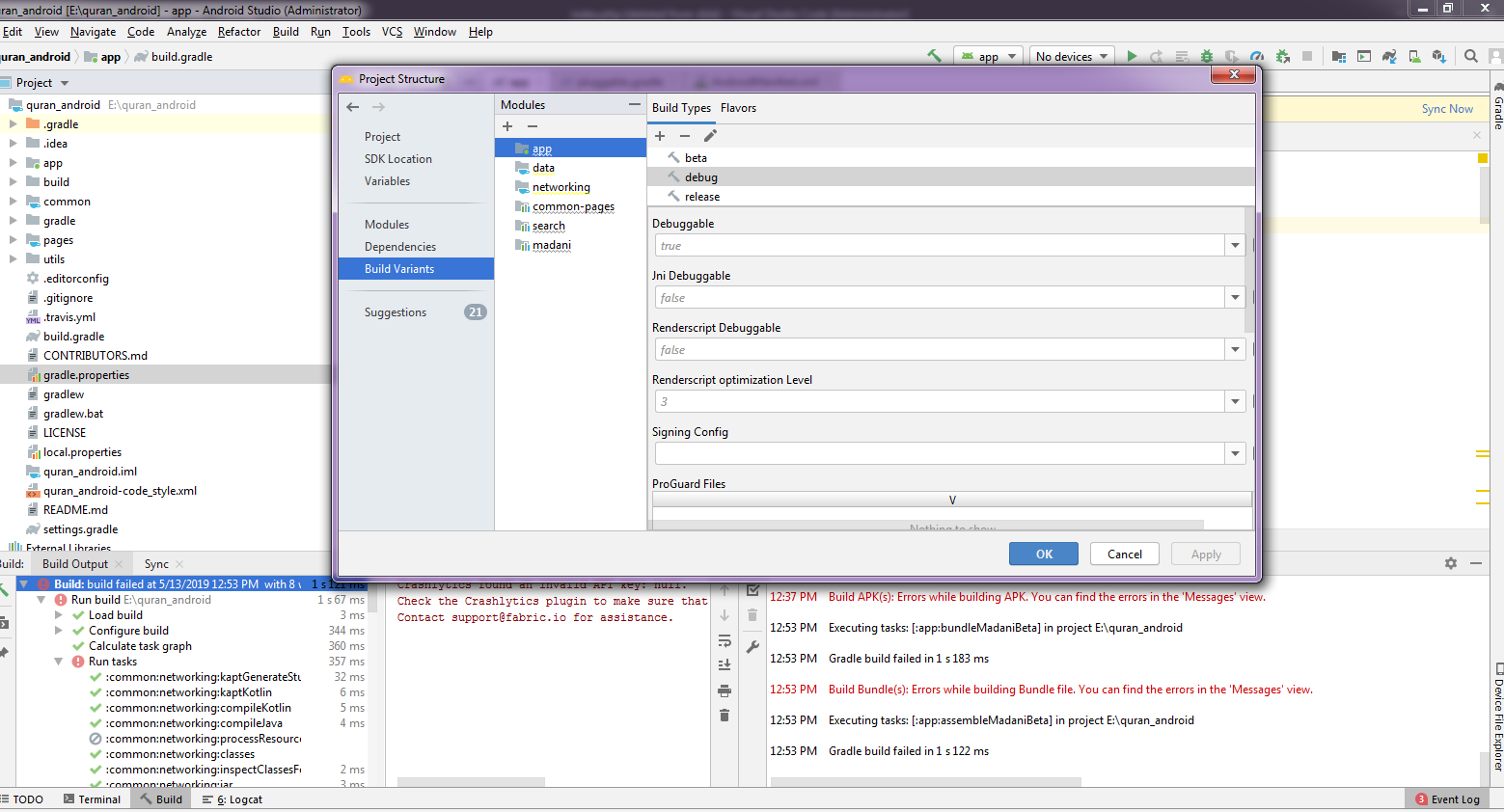Run the app with the green play icon
The height and width of the screenshot is (812, 1504).
click(1132, 56)
